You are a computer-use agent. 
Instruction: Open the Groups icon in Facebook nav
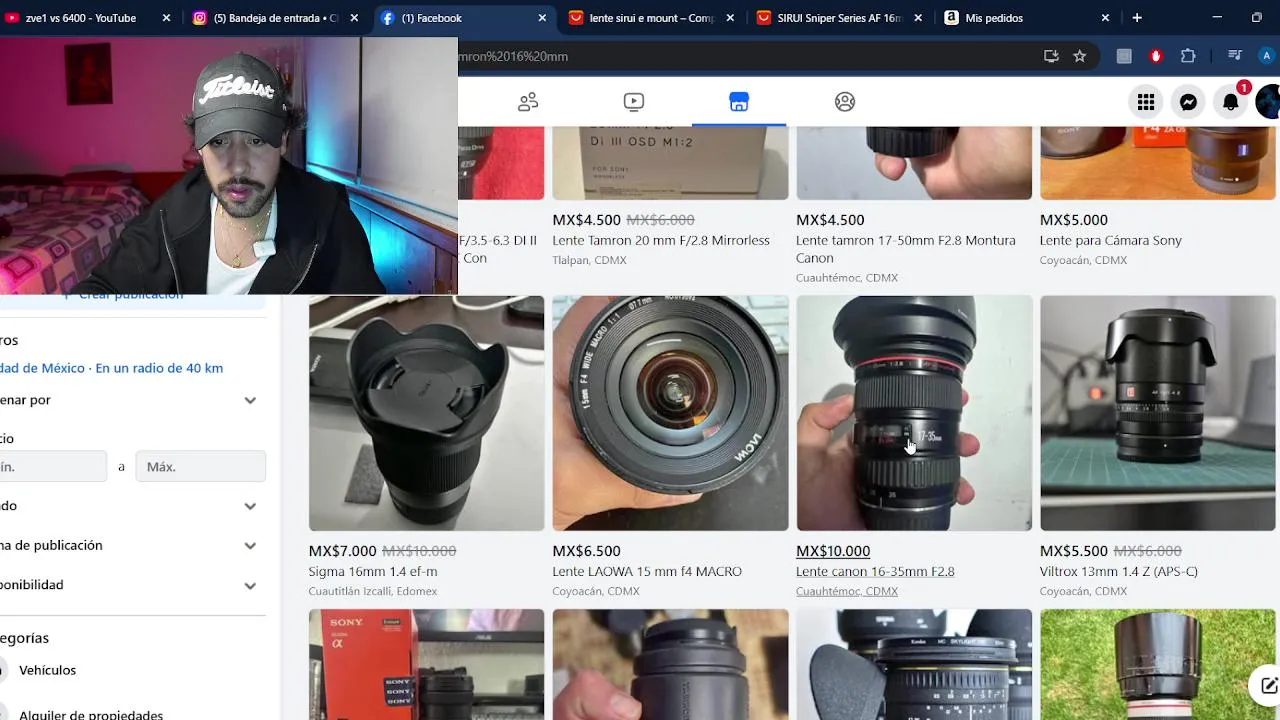point(845,102)
